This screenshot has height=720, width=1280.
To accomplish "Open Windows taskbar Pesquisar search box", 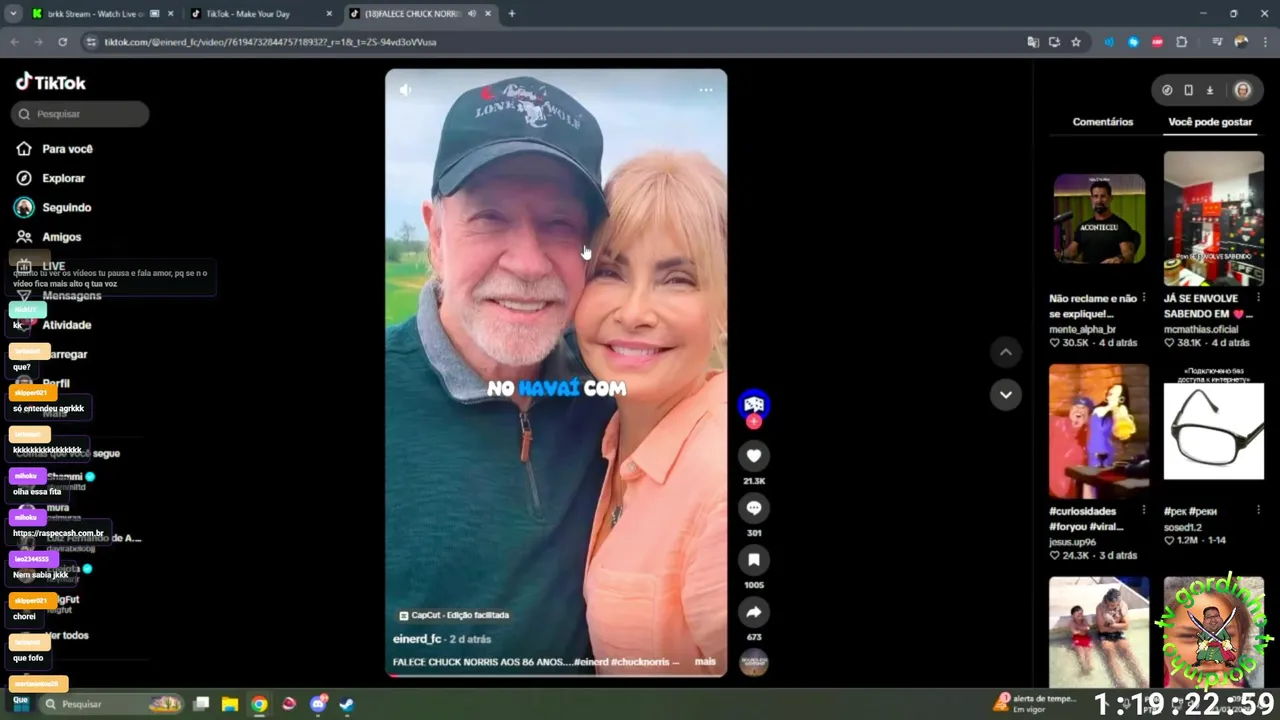I will [x=112, y=704].
